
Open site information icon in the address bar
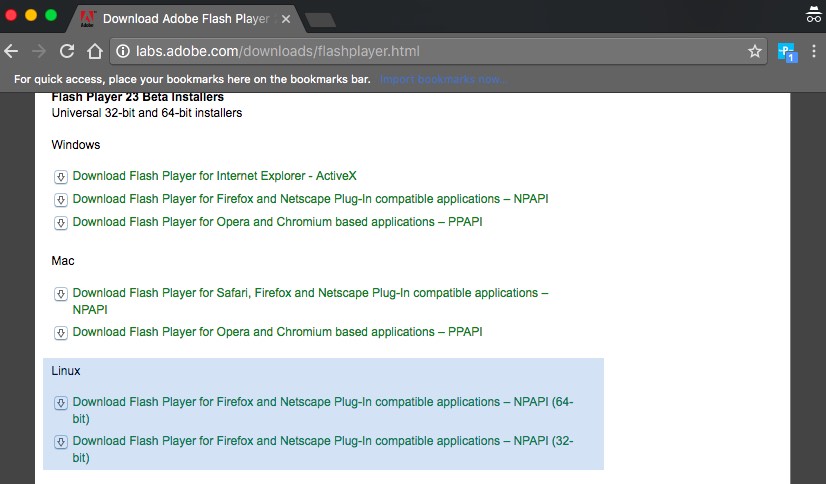tap(123, 51)
